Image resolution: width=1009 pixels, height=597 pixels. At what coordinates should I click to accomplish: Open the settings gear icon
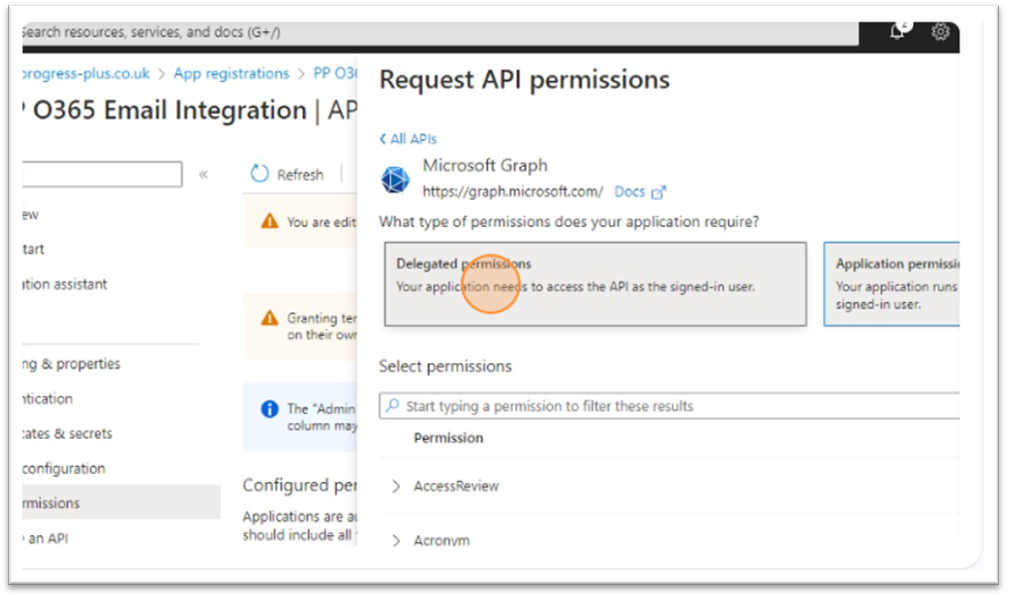tap(940, 32)
